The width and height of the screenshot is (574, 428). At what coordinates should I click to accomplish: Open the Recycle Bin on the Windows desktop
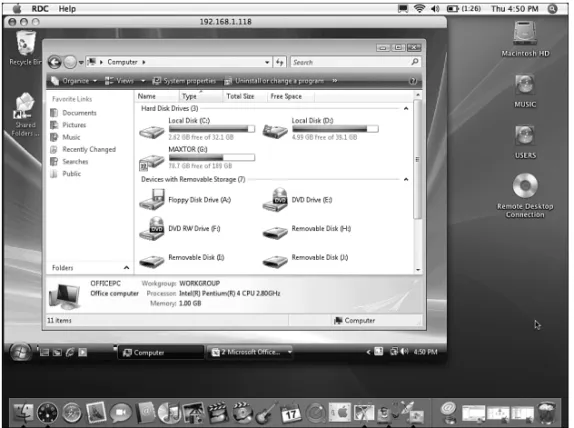pyautogui.click(x=26, y=48)
